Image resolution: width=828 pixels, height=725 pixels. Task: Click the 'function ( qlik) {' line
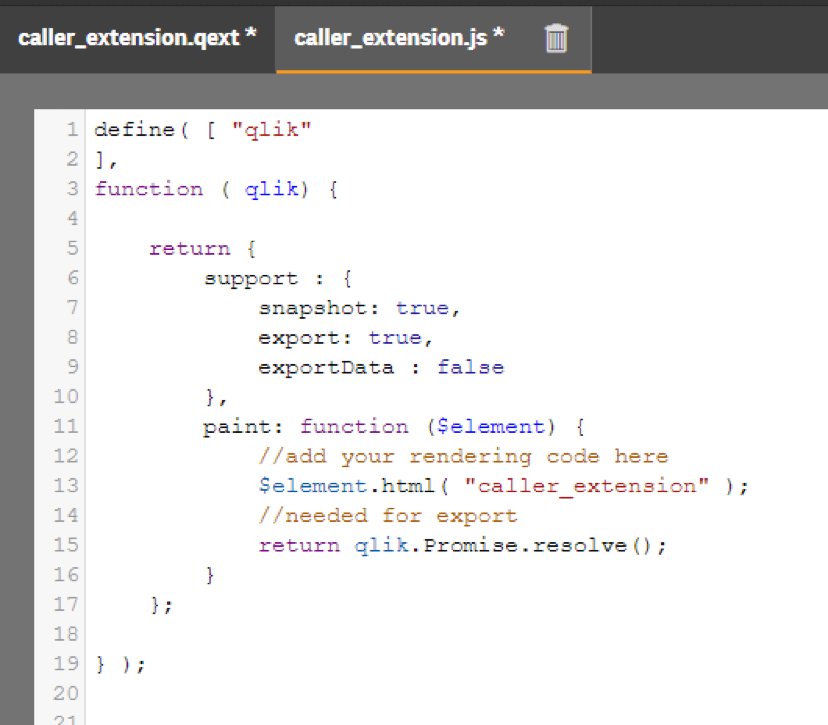tap(216, 189)
